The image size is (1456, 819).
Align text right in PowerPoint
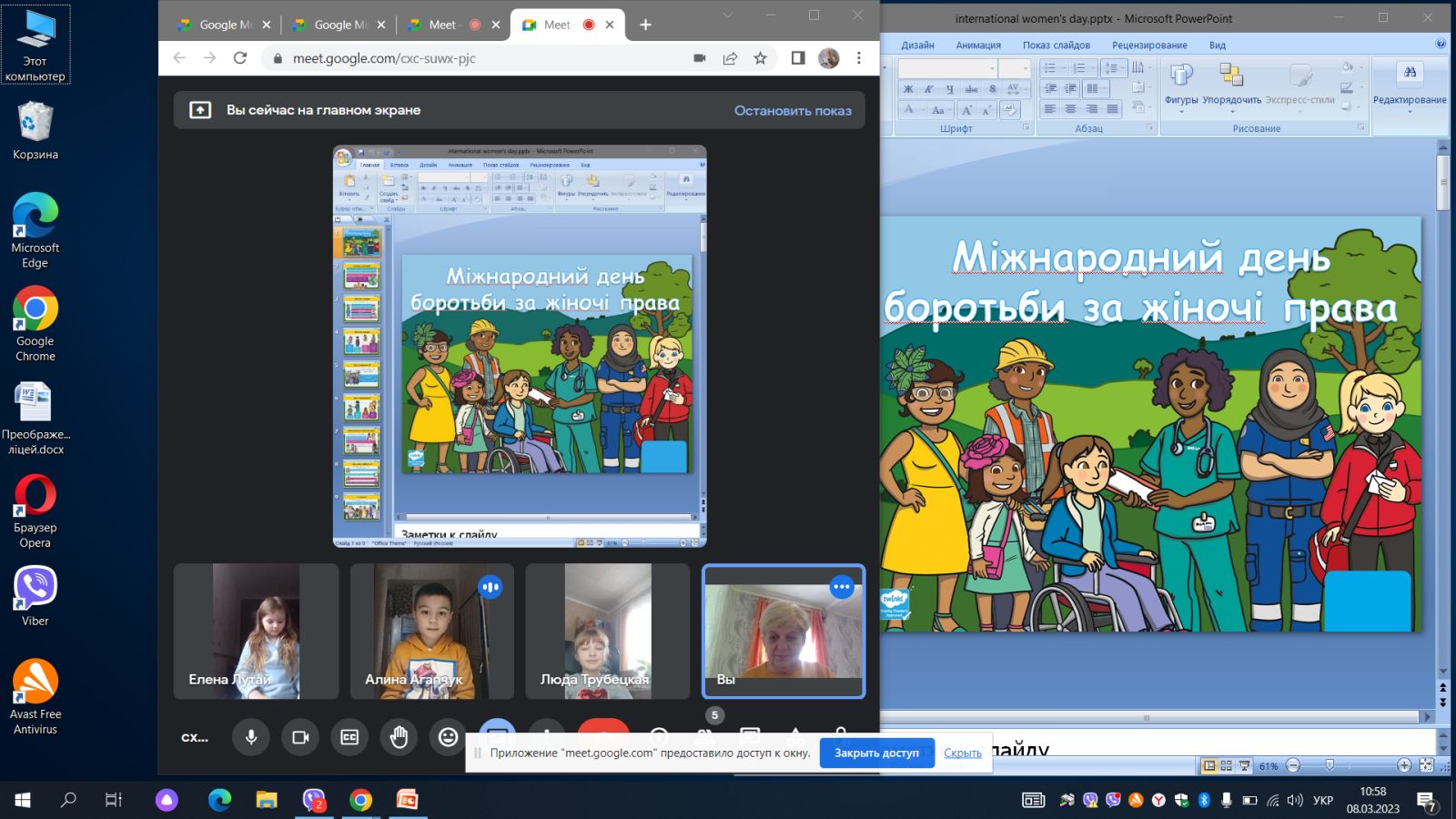click(x=1091, y=109)
